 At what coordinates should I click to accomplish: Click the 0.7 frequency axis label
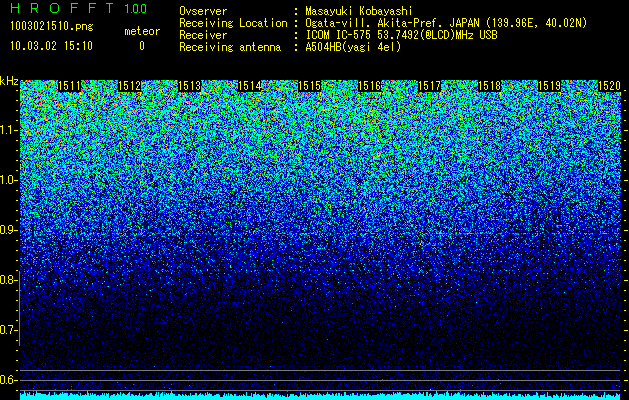tap(8, 330)
